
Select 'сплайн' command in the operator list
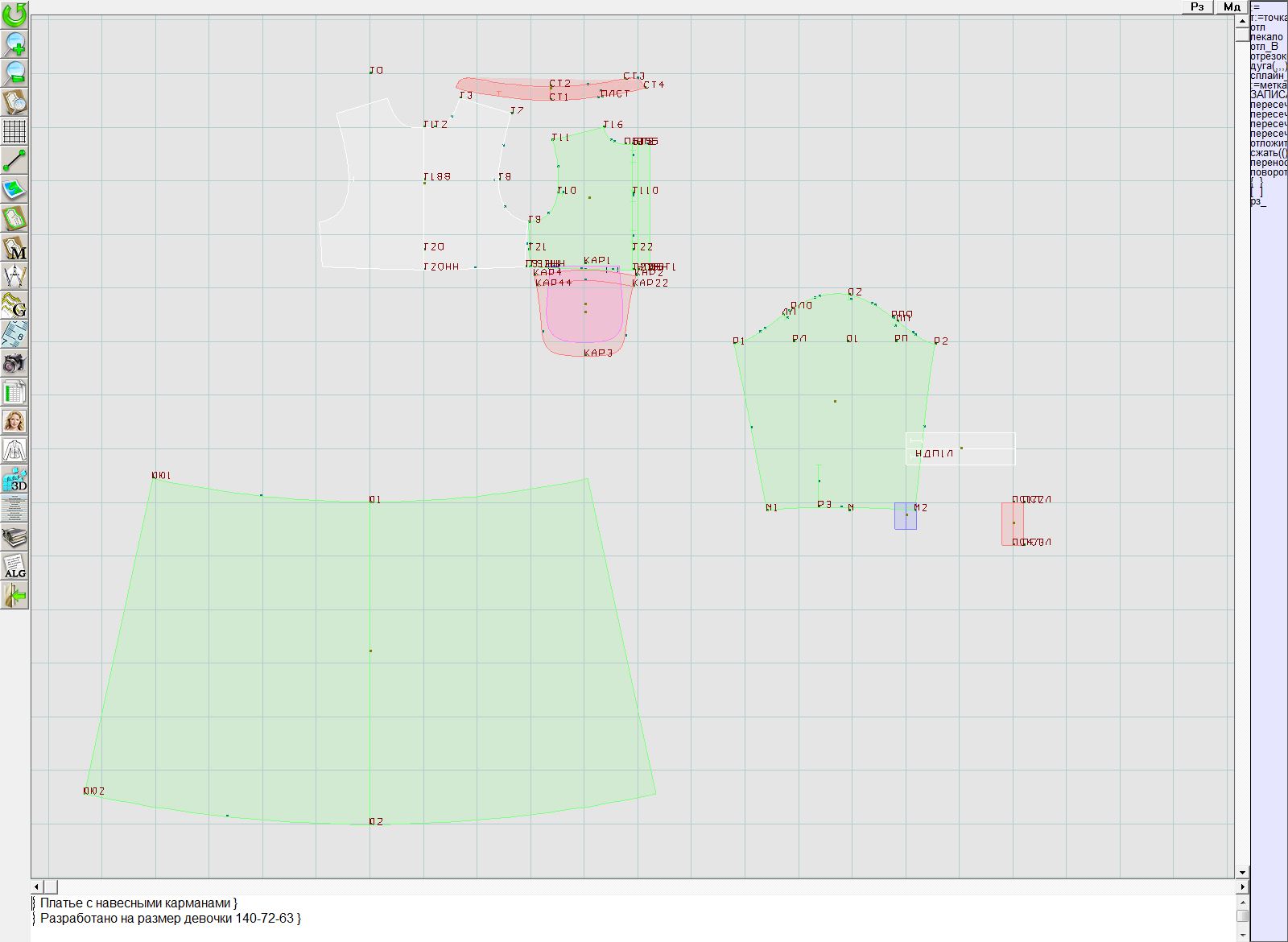tap(1268, 76)
